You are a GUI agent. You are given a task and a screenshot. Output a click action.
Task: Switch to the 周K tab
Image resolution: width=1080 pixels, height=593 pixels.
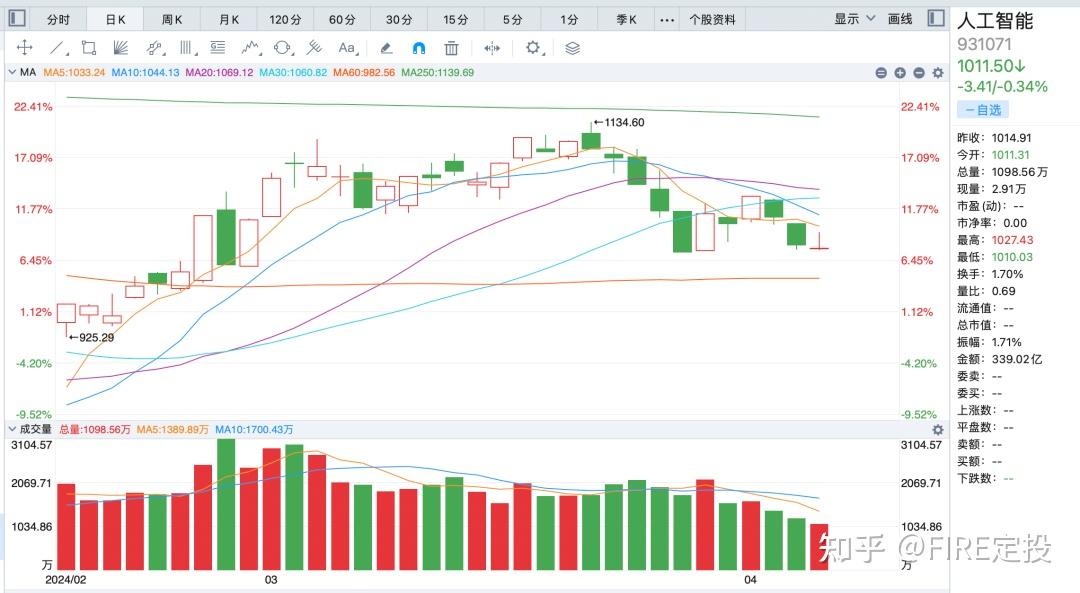click(172, 19)
